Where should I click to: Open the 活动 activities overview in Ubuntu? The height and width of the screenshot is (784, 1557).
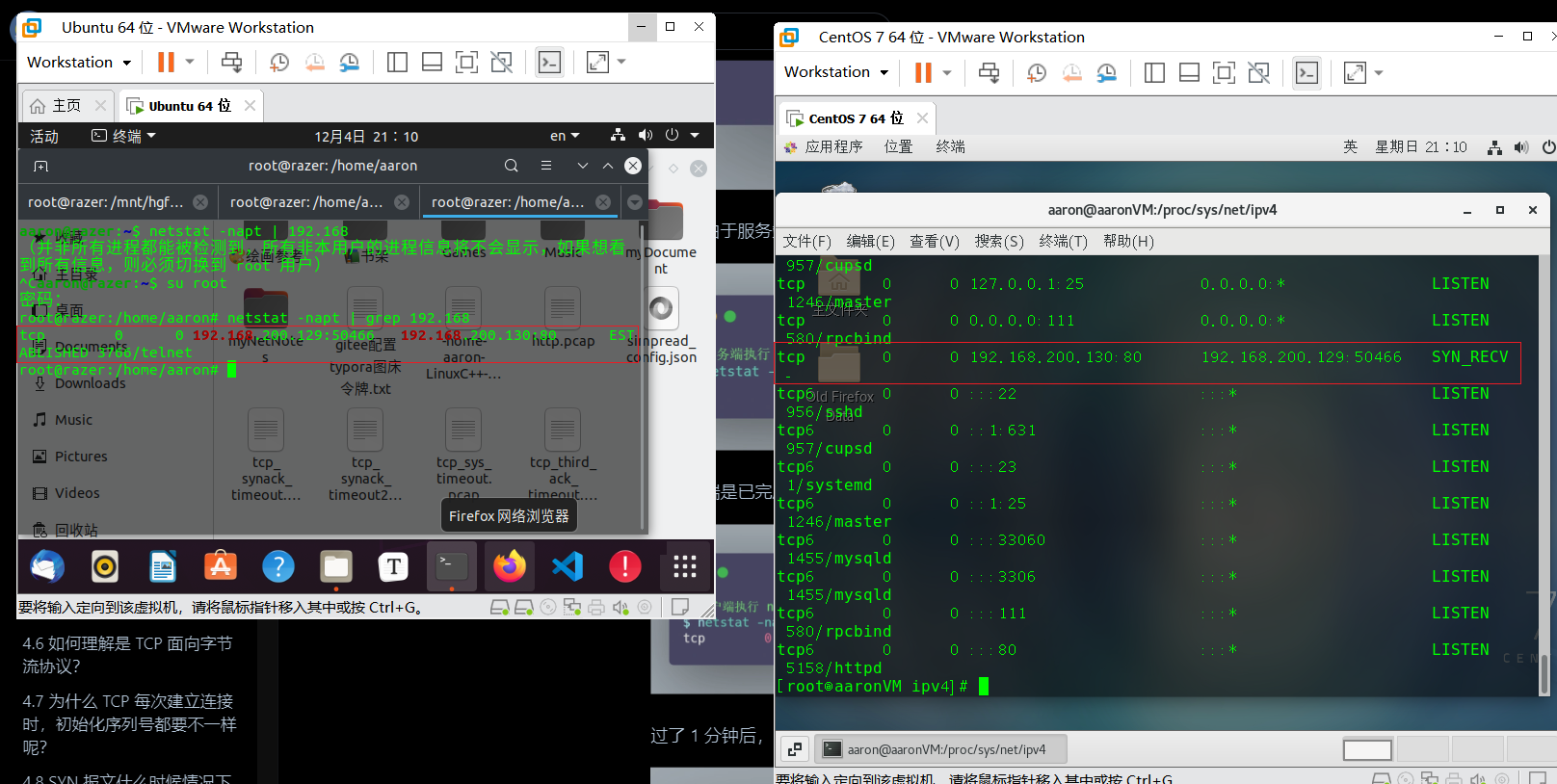tap(44, 137)
